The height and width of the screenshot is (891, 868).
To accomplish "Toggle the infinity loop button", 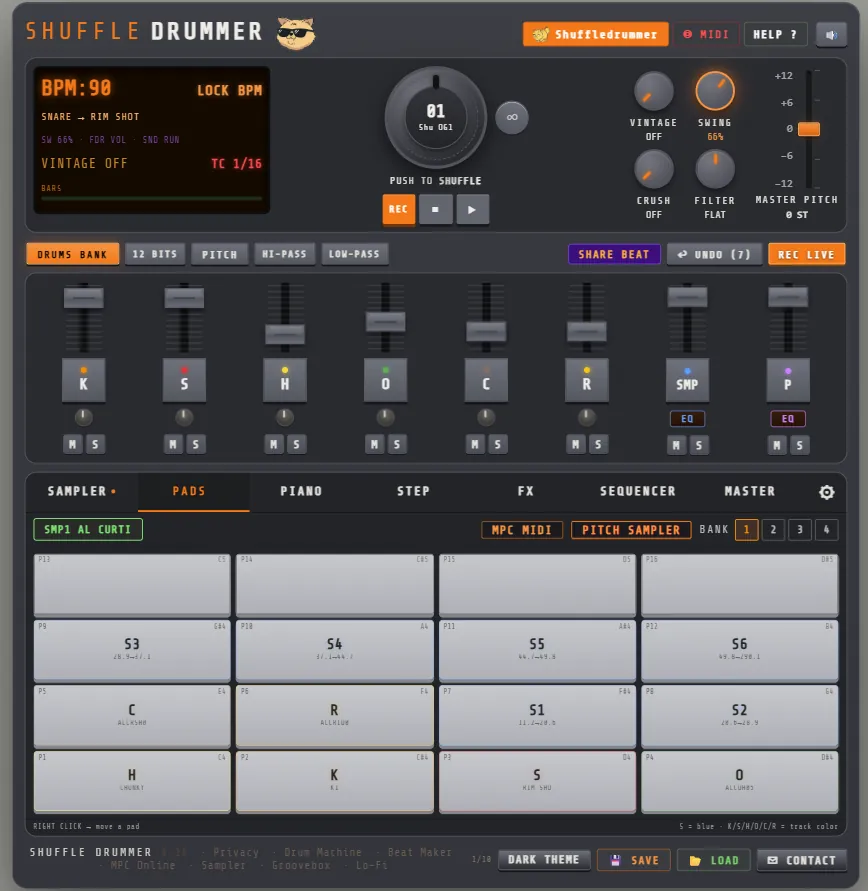I will point(512,118).
